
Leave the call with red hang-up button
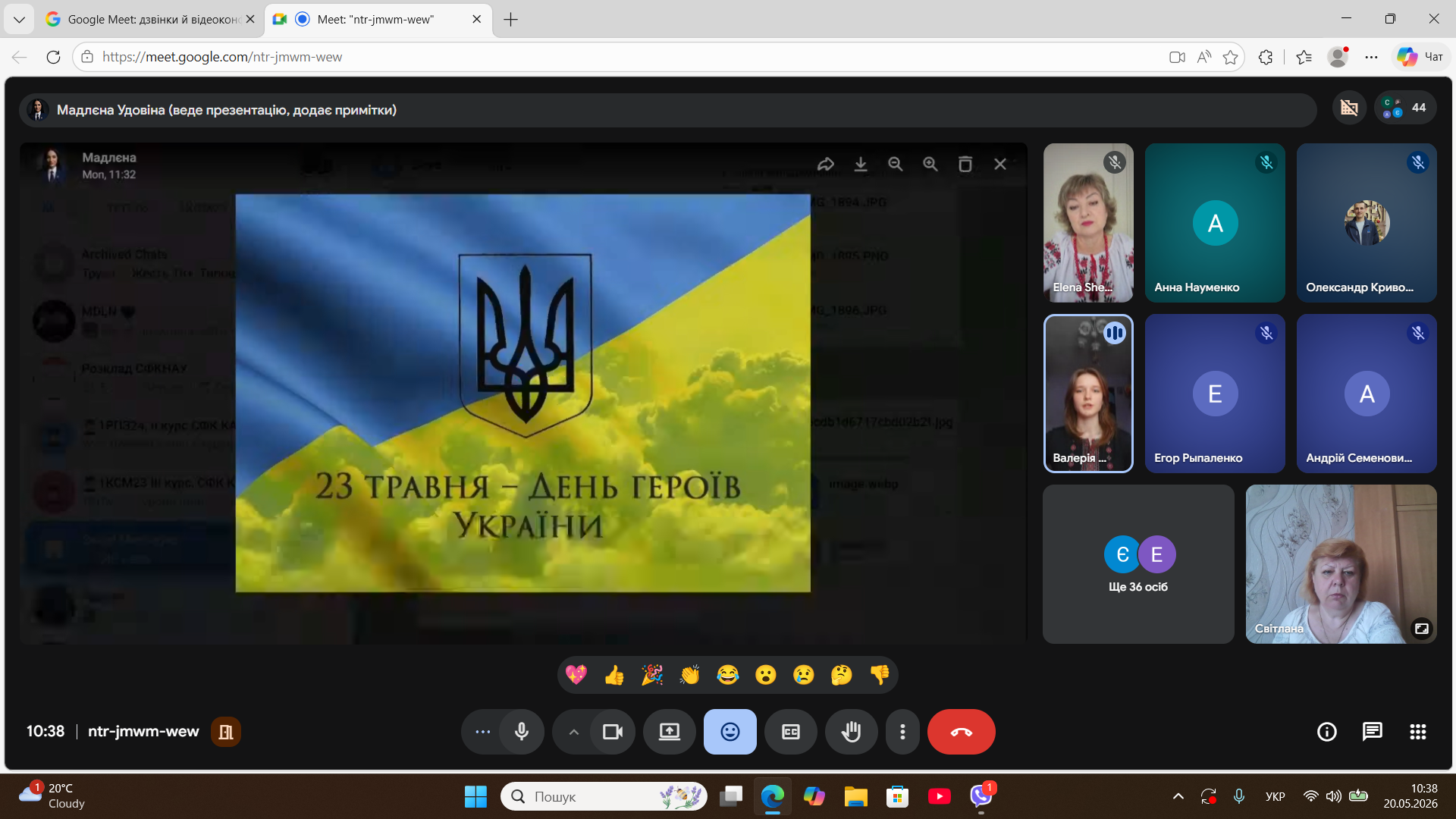click(x=962, y=732)
